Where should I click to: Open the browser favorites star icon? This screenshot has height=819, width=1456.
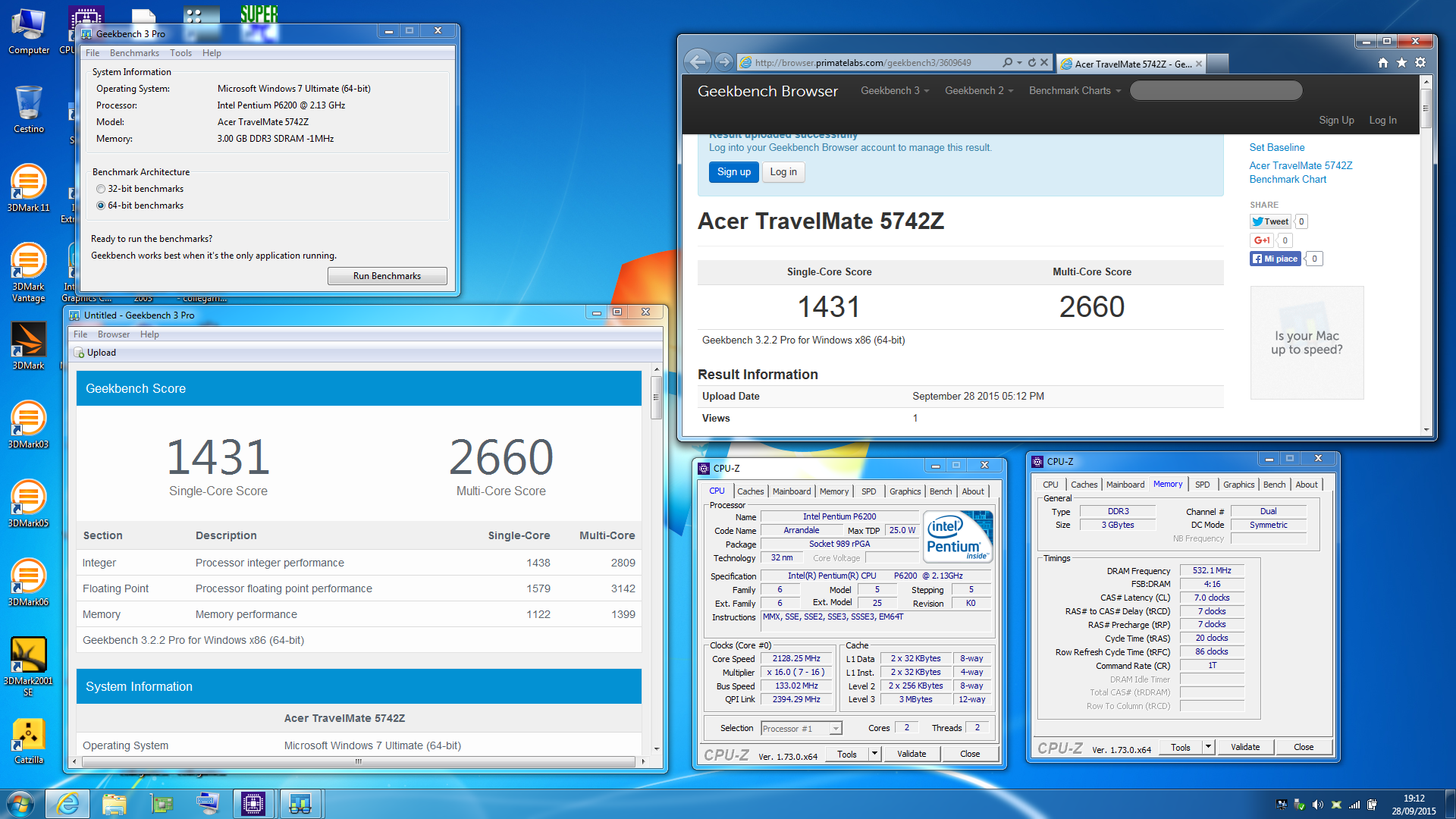pos(1401,63)
